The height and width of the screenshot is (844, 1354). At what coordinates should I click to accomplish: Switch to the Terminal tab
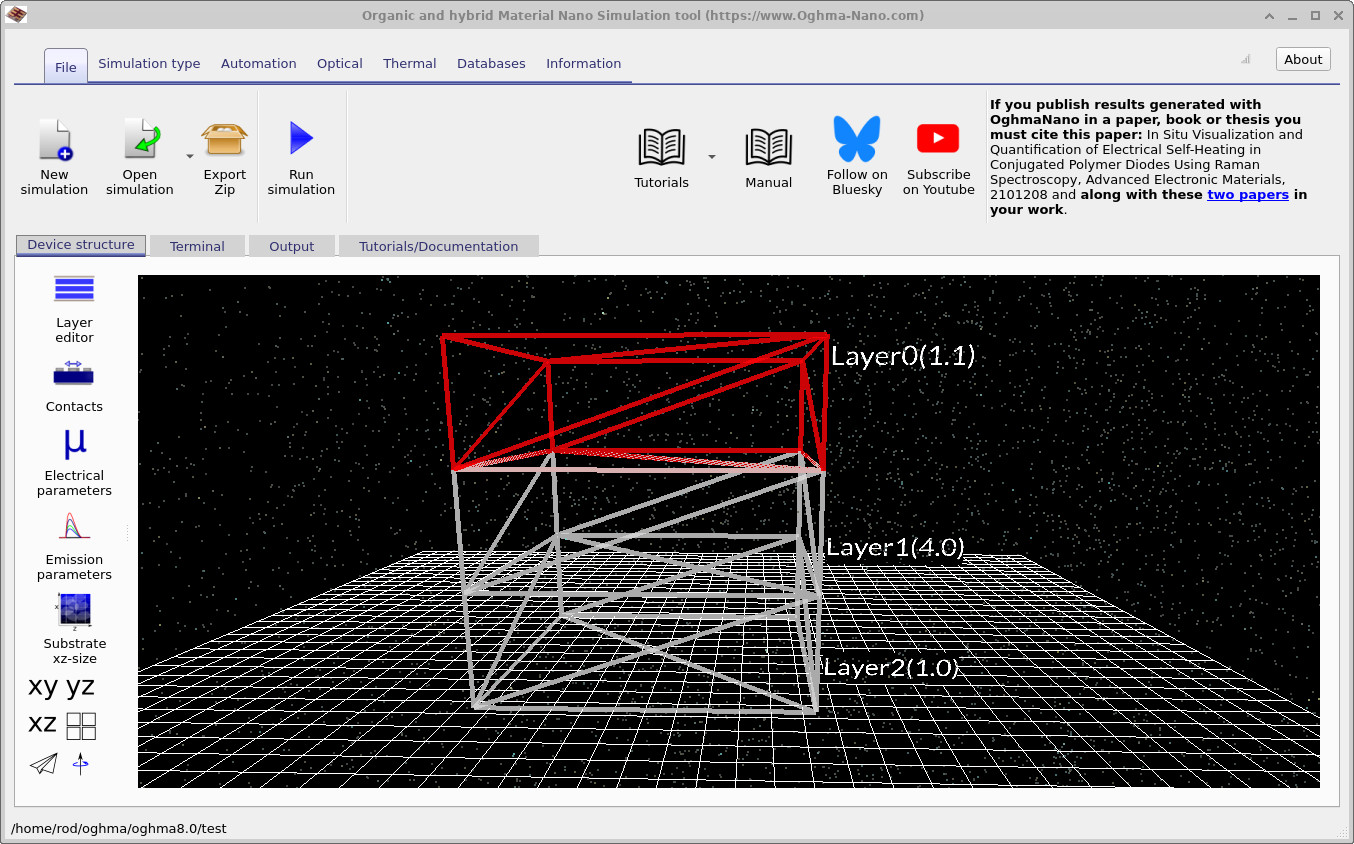197,246
